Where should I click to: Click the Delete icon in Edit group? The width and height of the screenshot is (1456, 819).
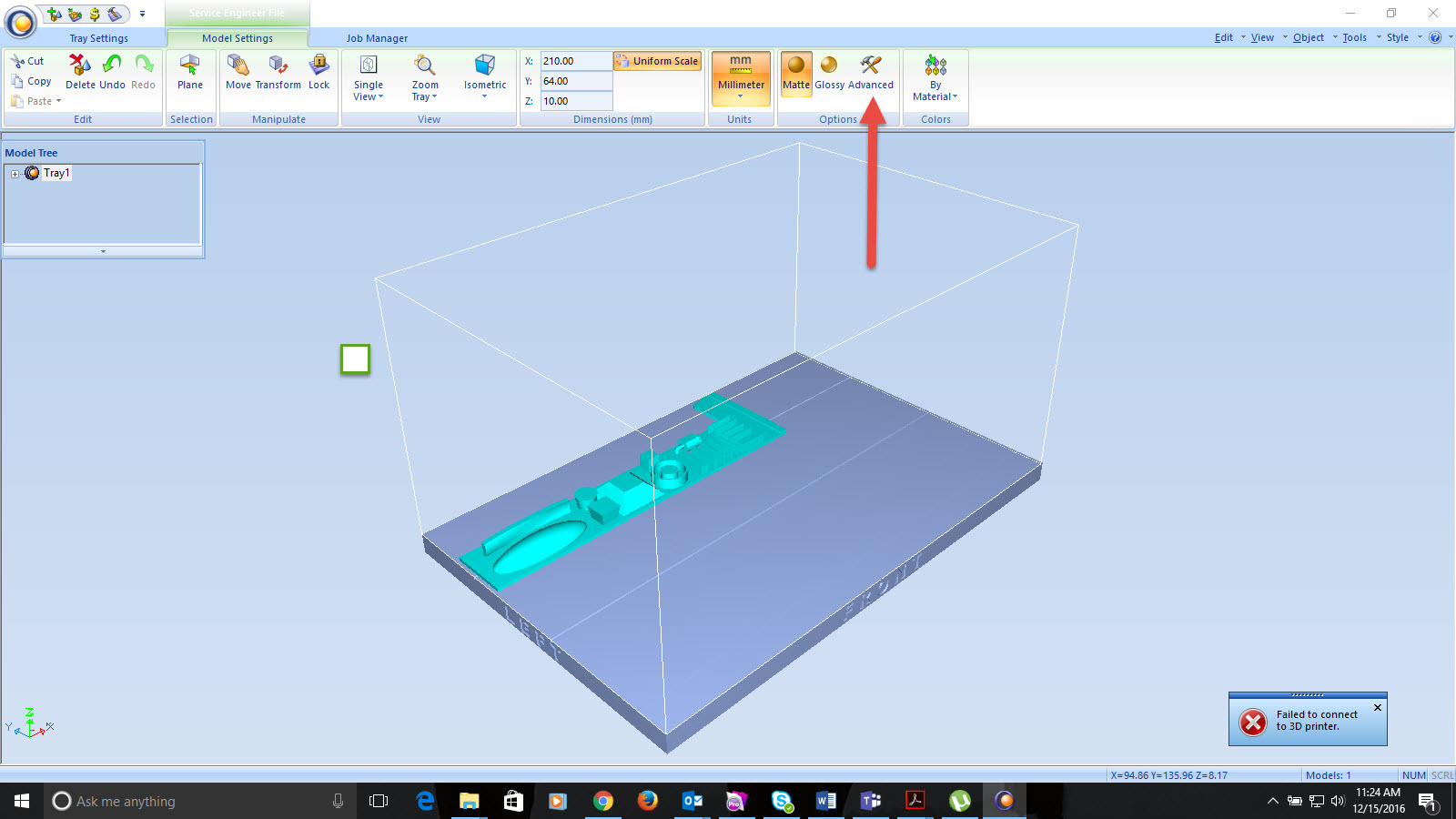click(x=80, y=66)
